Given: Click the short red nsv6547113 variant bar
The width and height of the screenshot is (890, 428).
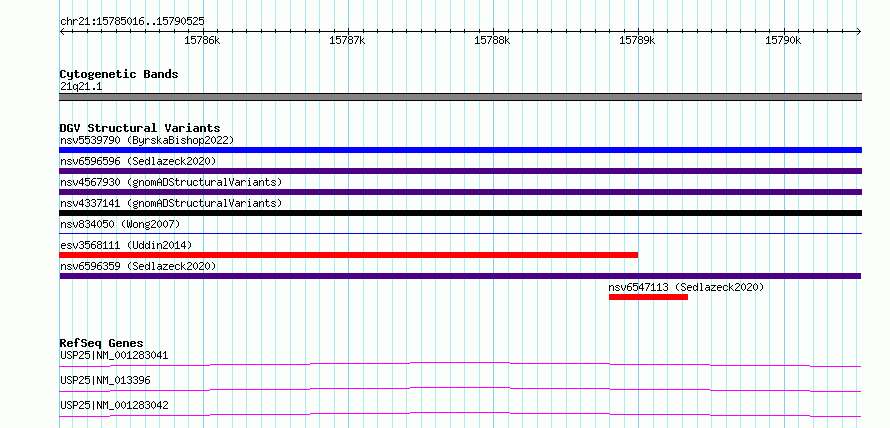Looking at the screenshot, I should tap(648, 297).
